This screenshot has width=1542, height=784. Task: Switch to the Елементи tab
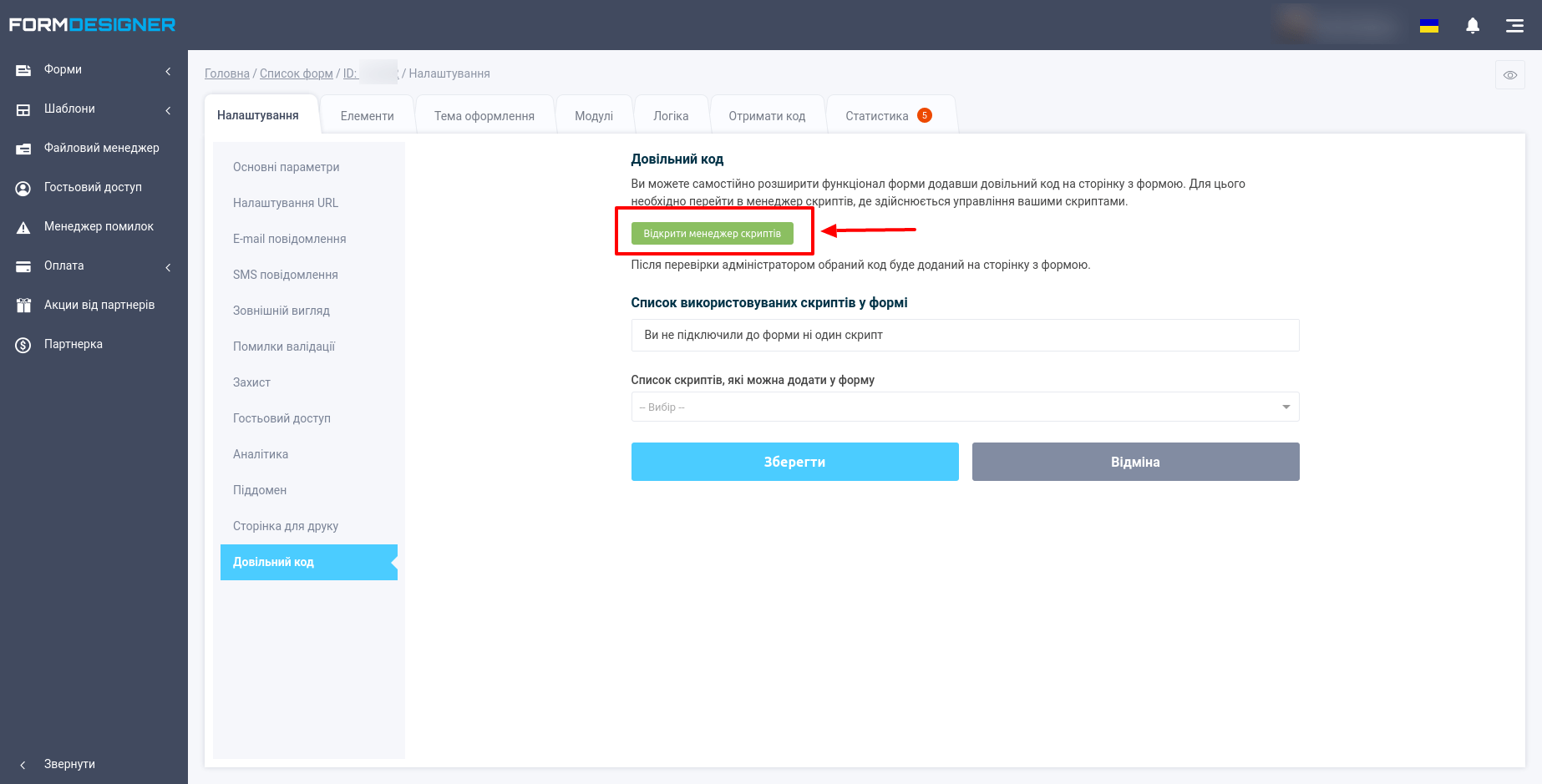(367, 116)
